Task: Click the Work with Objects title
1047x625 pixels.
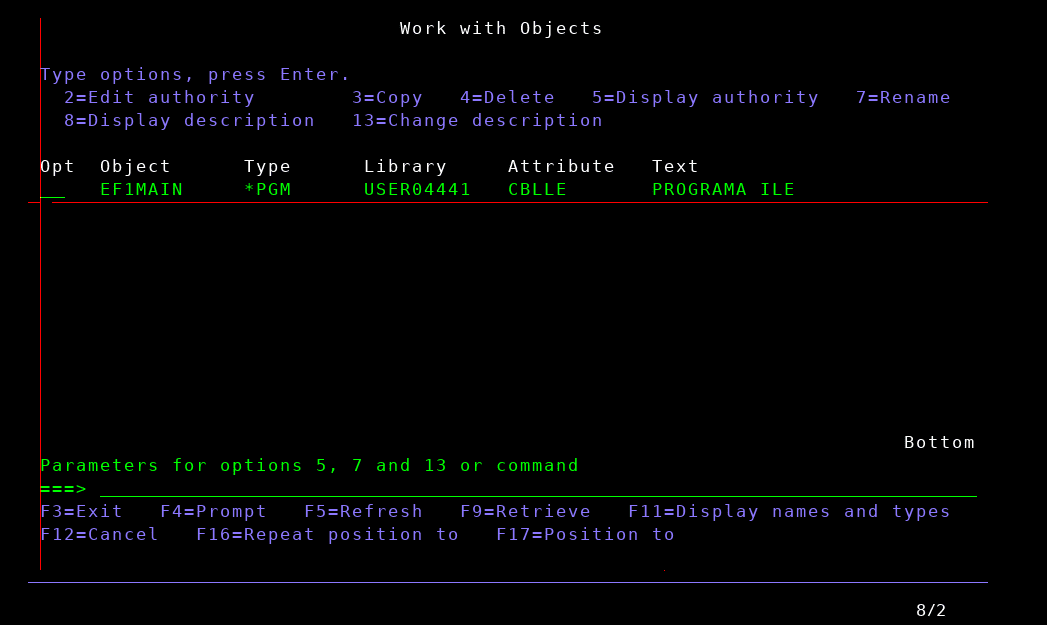Action: point(501,29)
